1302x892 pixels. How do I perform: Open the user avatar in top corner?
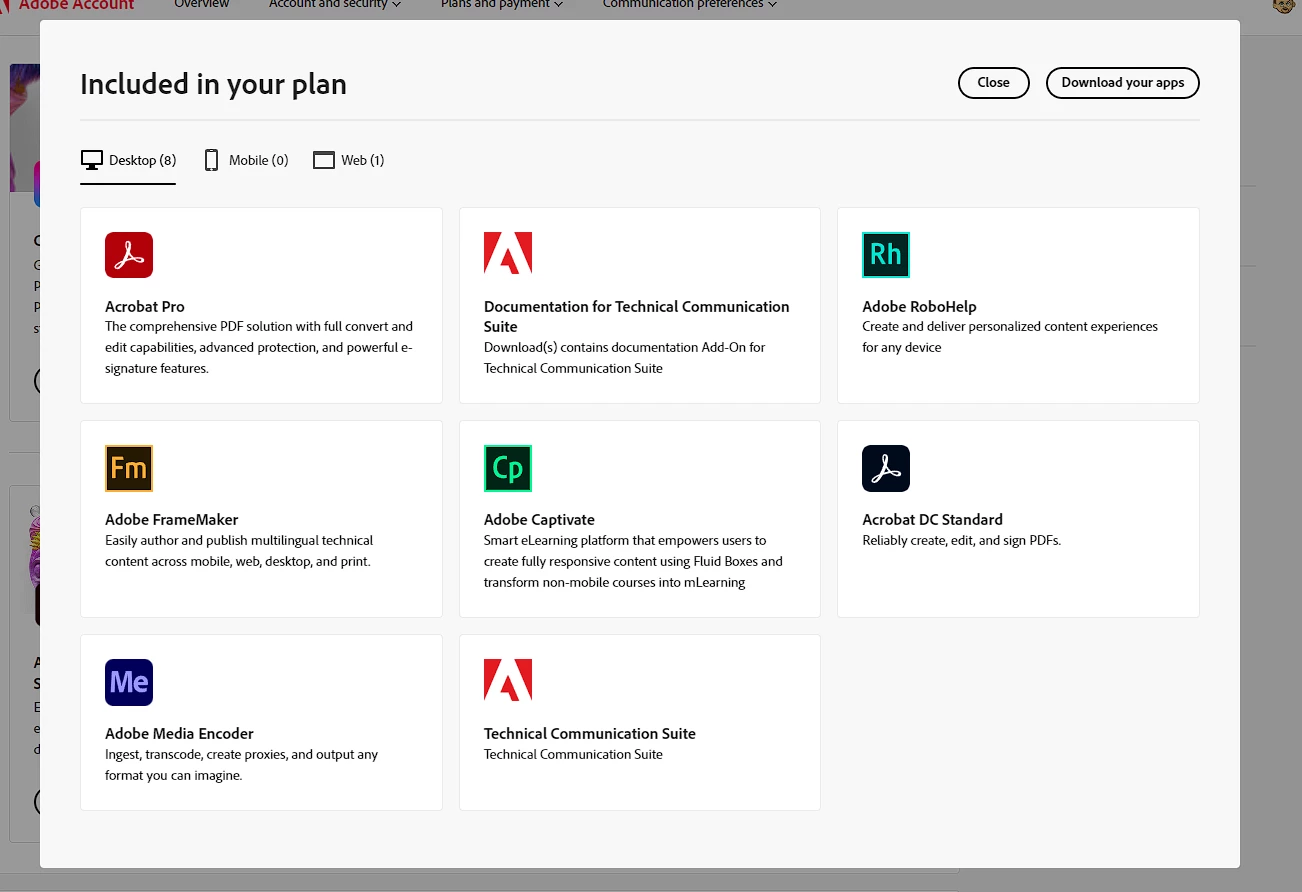coord(1284,5)
